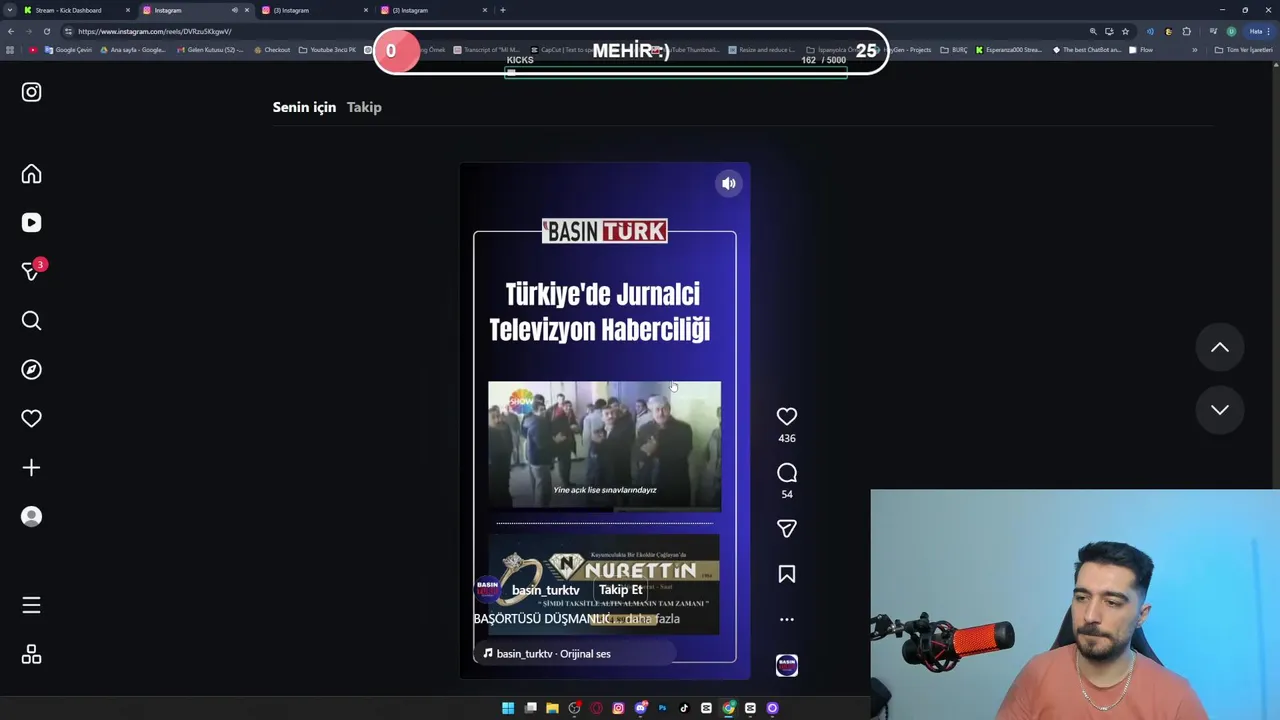Open Notifications heart in sidebar
This screenshot has height=720, width=1280.
[31, 419]
